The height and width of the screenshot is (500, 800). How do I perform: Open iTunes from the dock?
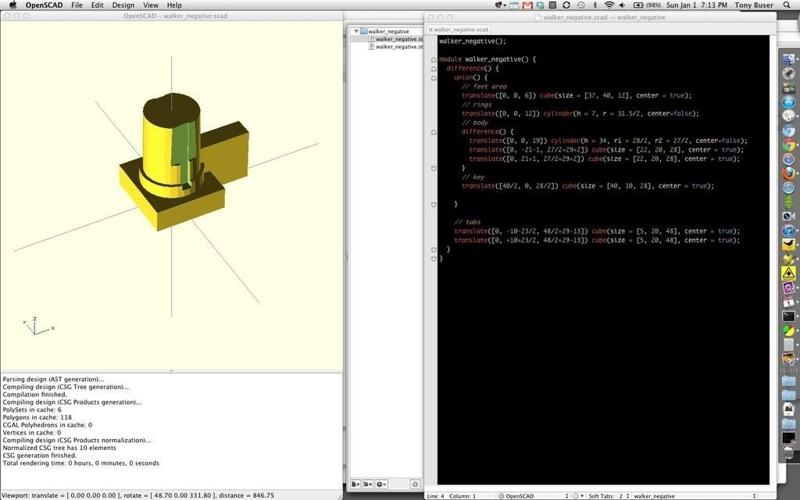(788, 231)
